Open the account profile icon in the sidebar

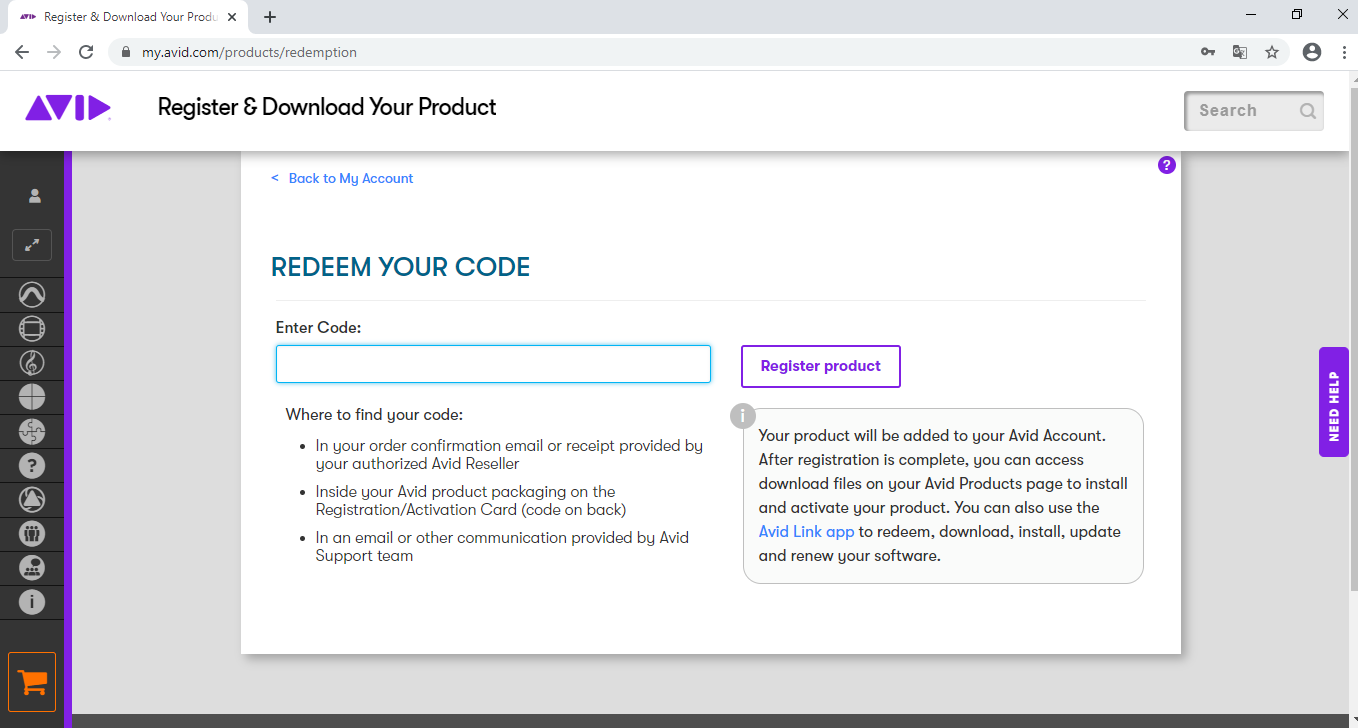click(x=34, y=196)
